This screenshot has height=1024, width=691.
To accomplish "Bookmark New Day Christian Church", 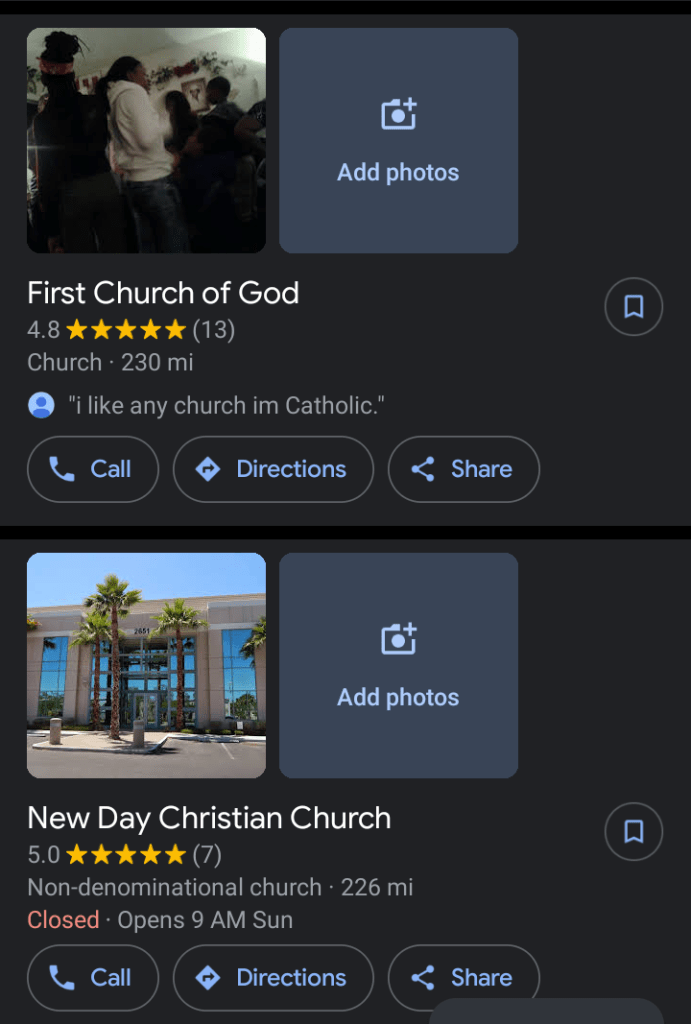I will click(634, 831).
